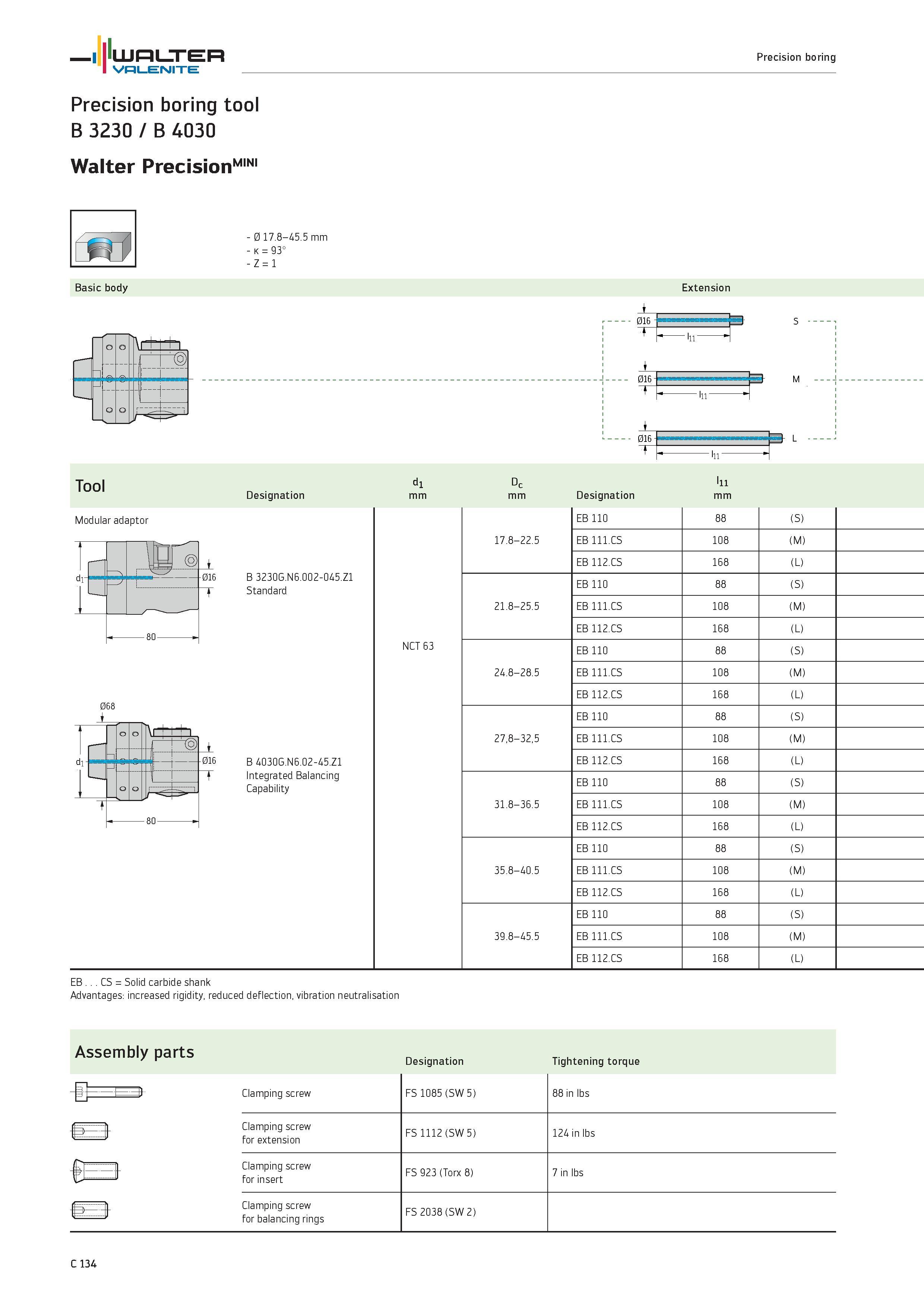The image size is (924, 1307).
Task: Click the "d1 mm" column header
Action: click(x=418, y=489)
